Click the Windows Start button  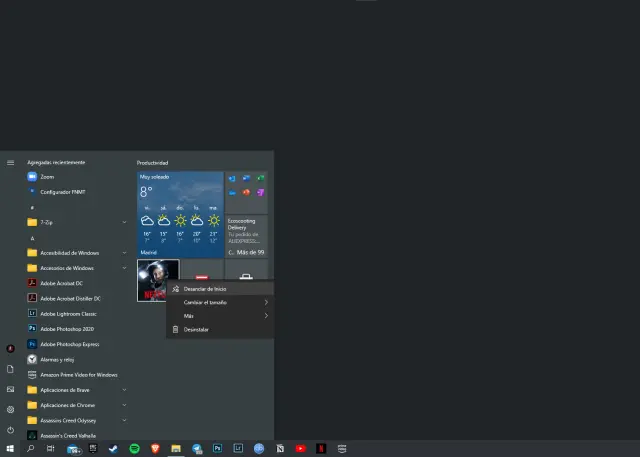tap(10, 449)
